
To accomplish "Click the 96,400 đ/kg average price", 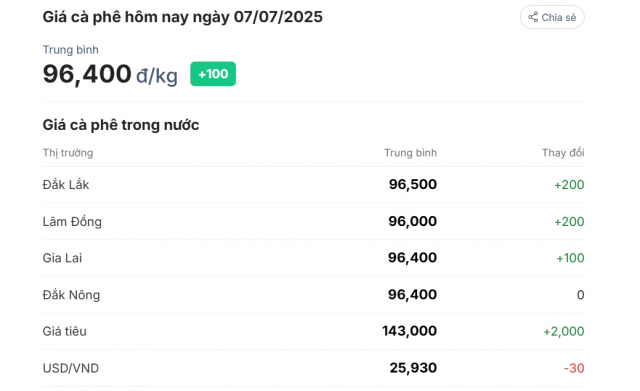I will 110,74.
